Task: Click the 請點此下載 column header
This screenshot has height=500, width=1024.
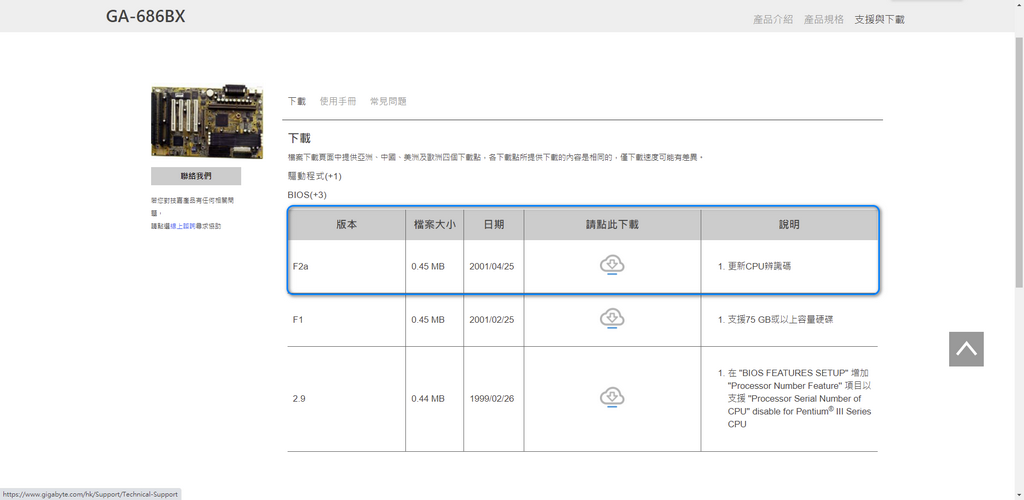Action: [x=612, y=225]
